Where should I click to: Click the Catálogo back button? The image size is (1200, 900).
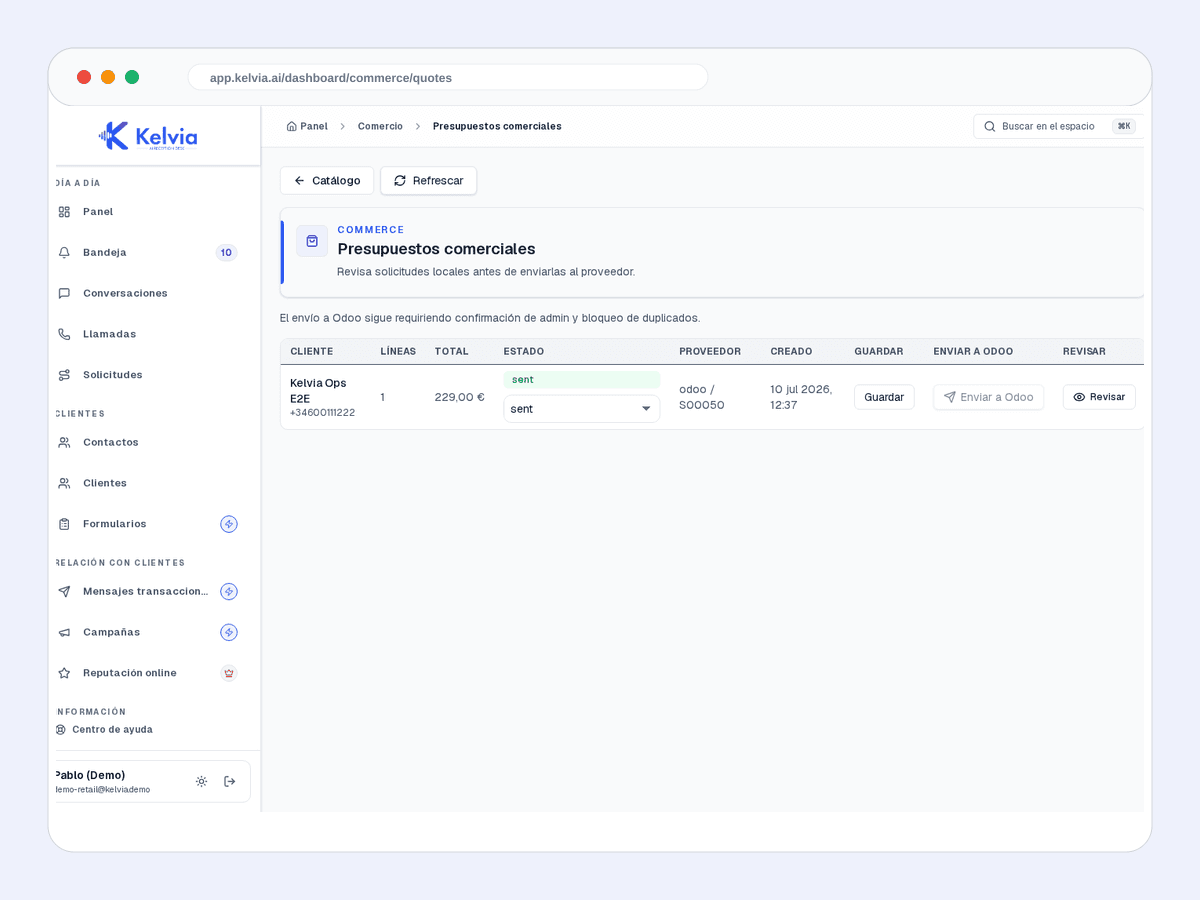(x=327, y=181)
